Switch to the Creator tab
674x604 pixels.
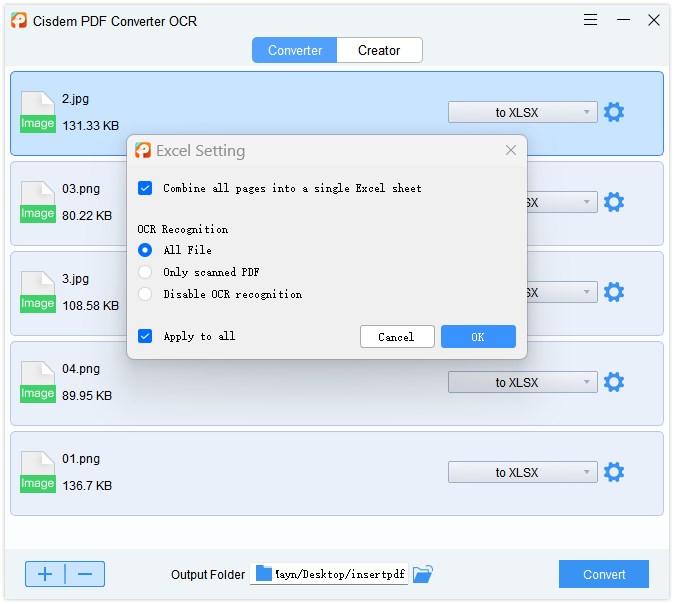click(379, 50)
